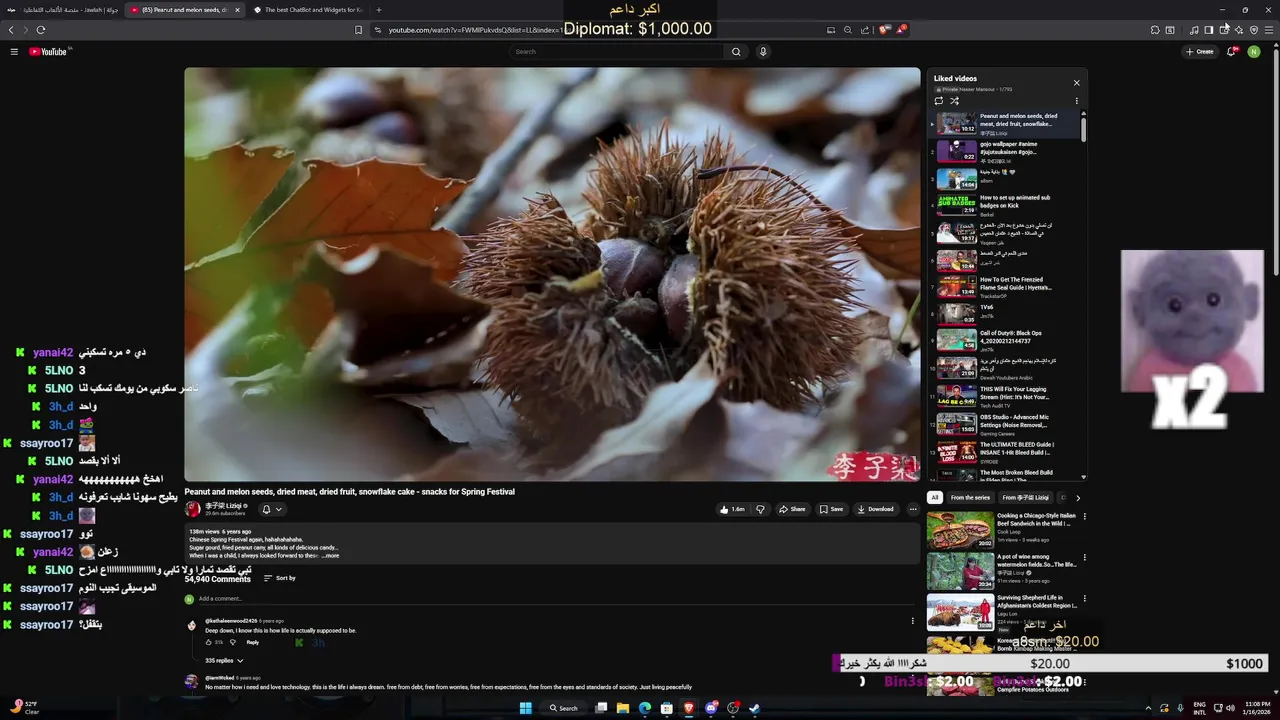Save the video to a playlist
Image resolution: width=1280 pixels, height=720 pixels.
pyautogui.click(x=831, y=509)
